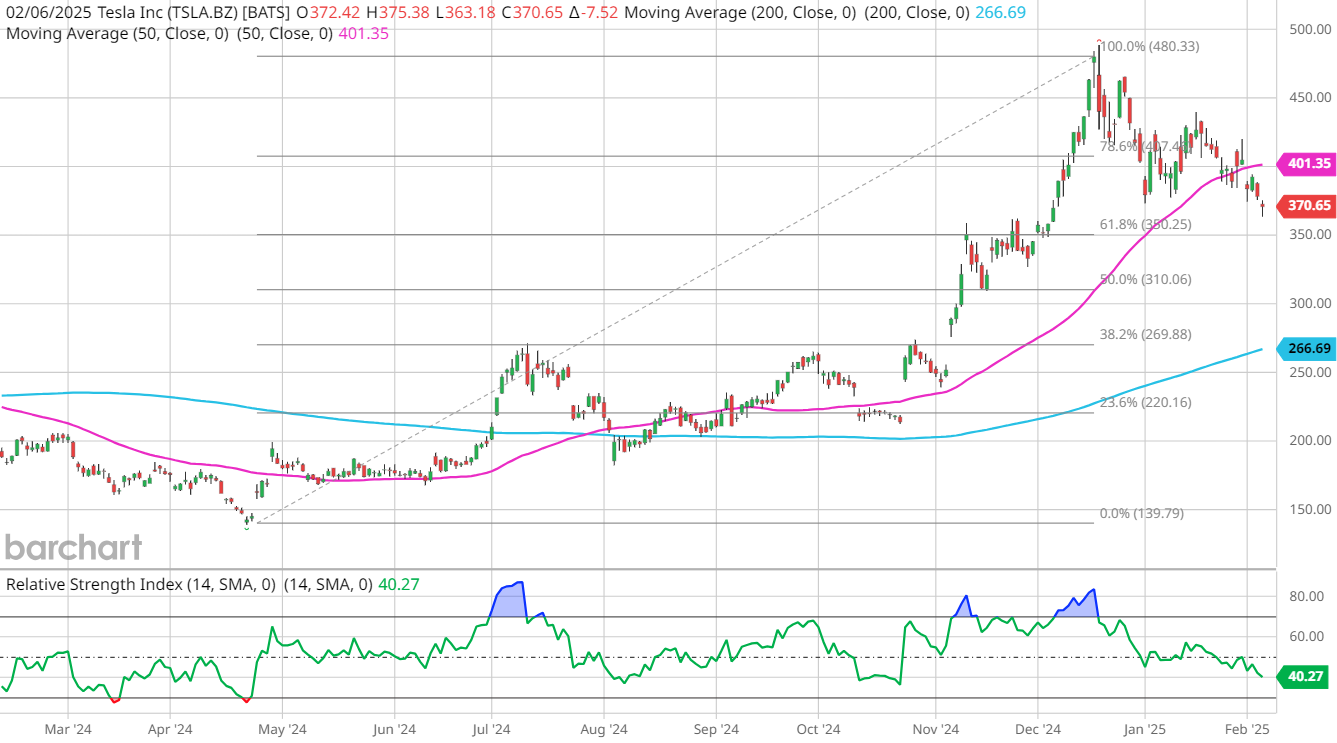Select the 500.00 price axis value
Image resolution: width=1337 pixels, height=743 pixels.
coord(1312,30)
